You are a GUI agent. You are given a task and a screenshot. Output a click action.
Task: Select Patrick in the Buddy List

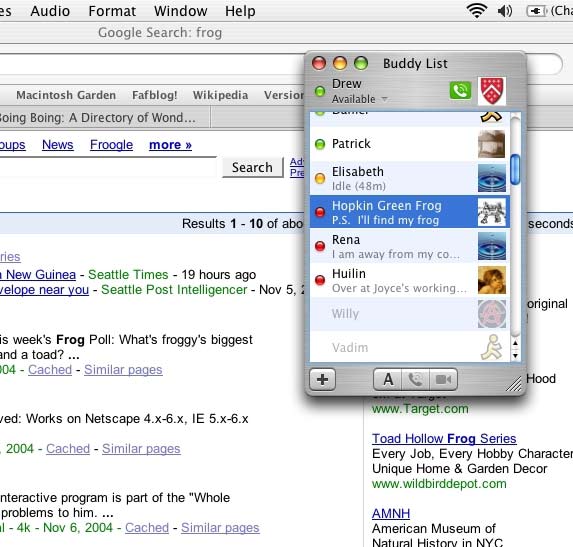[x=410, y=144]
